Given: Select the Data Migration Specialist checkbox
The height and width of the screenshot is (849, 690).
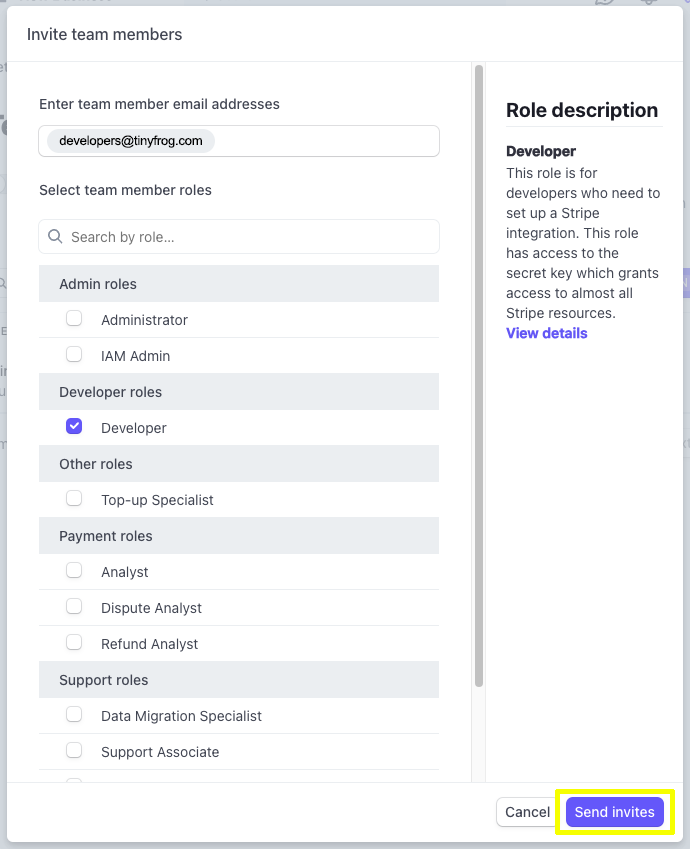Looking at the screenshot, I should pos(74,715).
